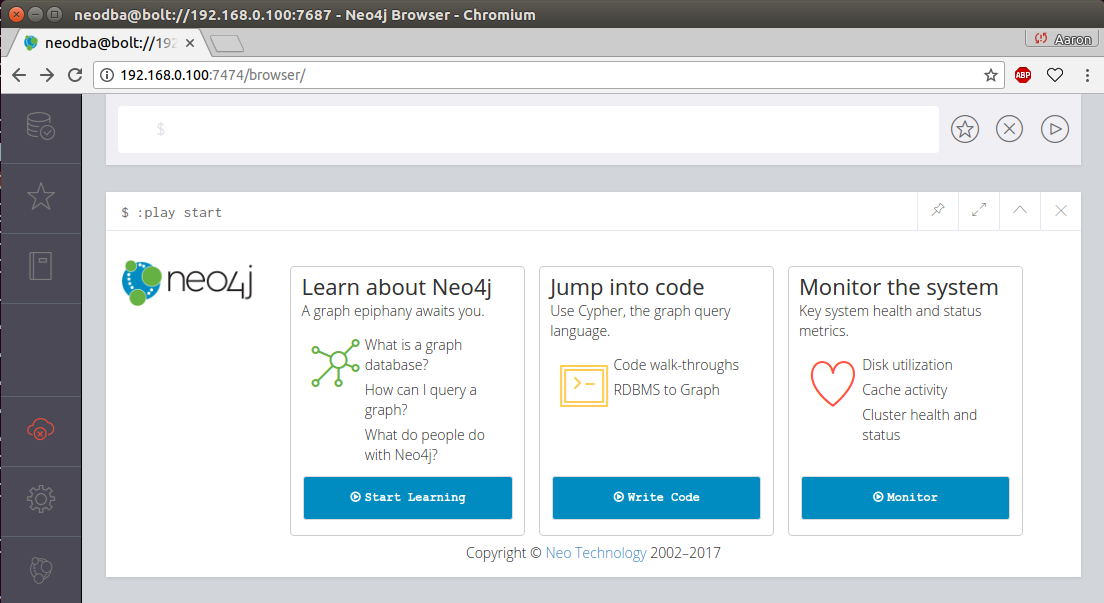The width and height of the screenshot is (1104, 603).
Task: Click the Monitor button
Action: point(905,497)
